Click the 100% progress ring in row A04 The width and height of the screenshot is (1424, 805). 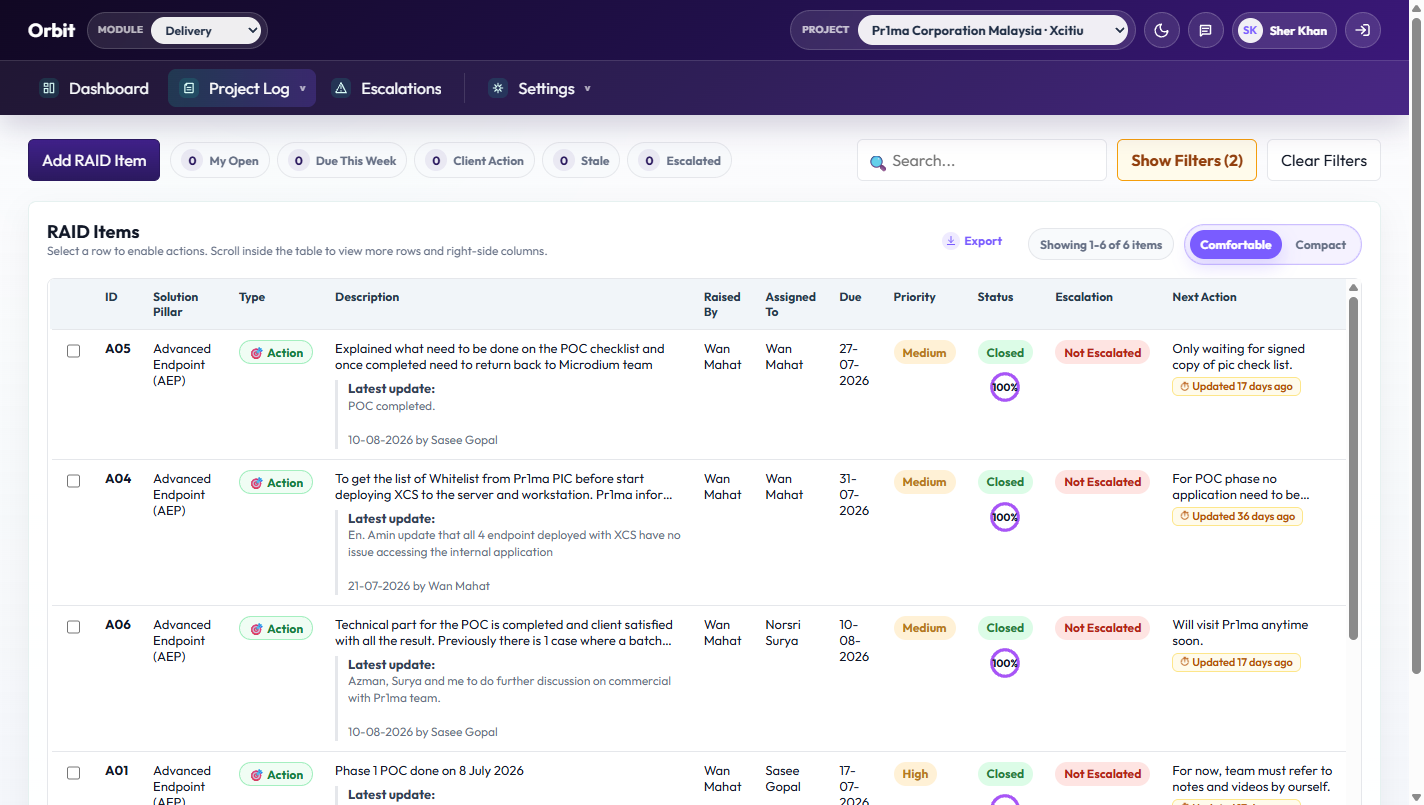(x=1005, y=517)
